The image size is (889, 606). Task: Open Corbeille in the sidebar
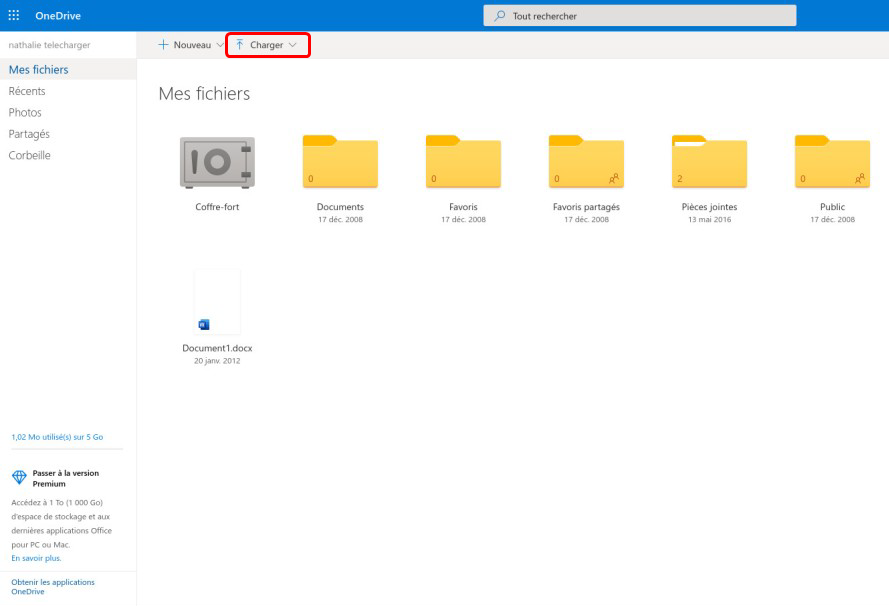tap(29, 155)
